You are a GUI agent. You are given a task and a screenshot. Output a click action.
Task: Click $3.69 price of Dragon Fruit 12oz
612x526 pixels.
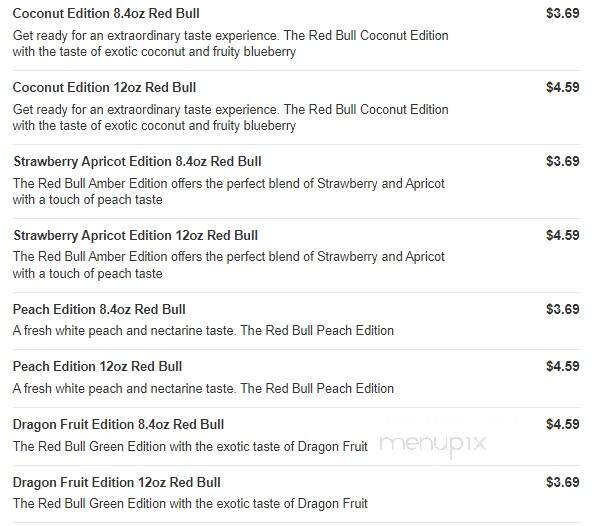pyautogui.click(x=562, y=482)
